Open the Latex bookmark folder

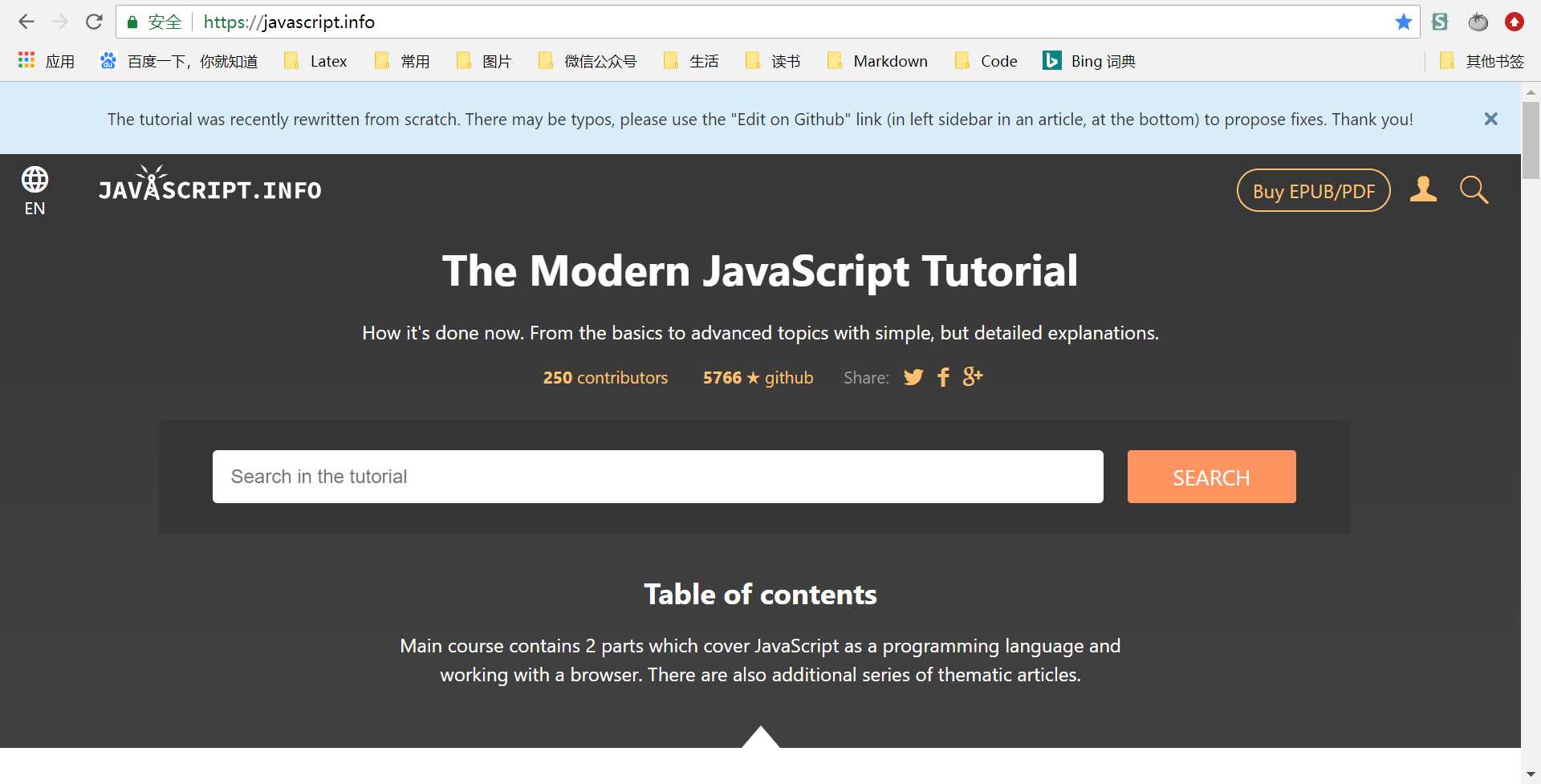(315, 61)
